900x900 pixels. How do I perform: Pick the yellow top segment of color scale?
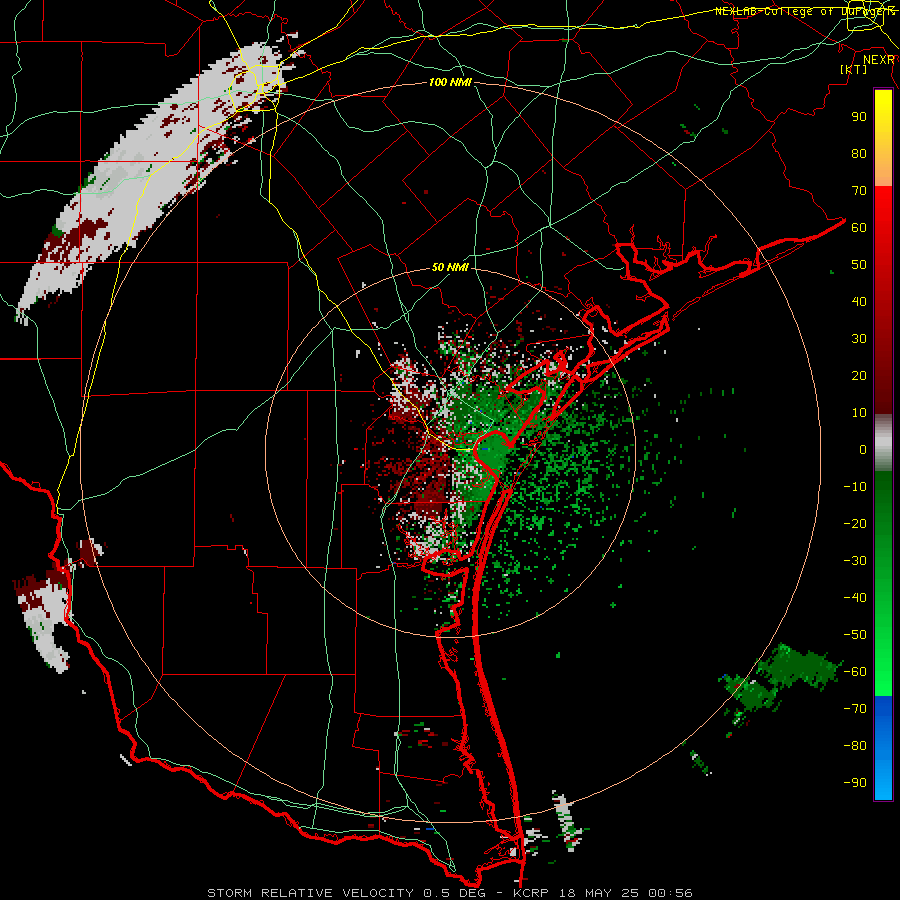coord(883,138)
